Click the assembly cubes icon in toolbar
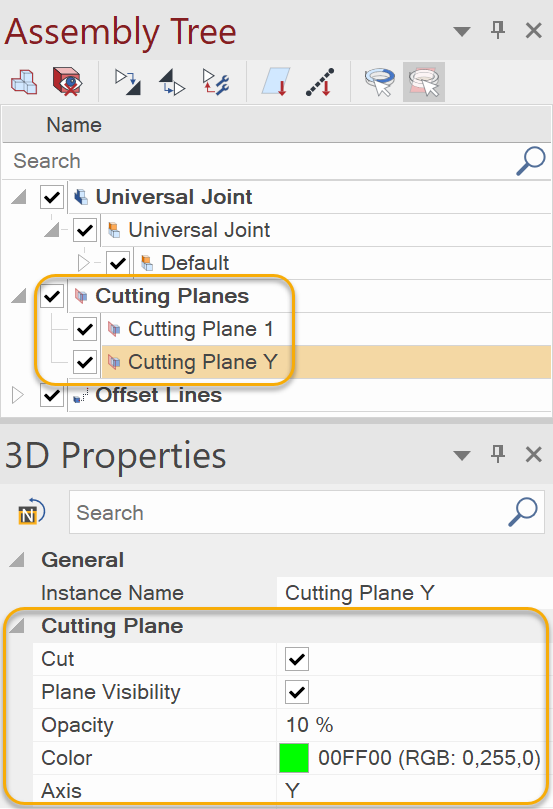 24,82
